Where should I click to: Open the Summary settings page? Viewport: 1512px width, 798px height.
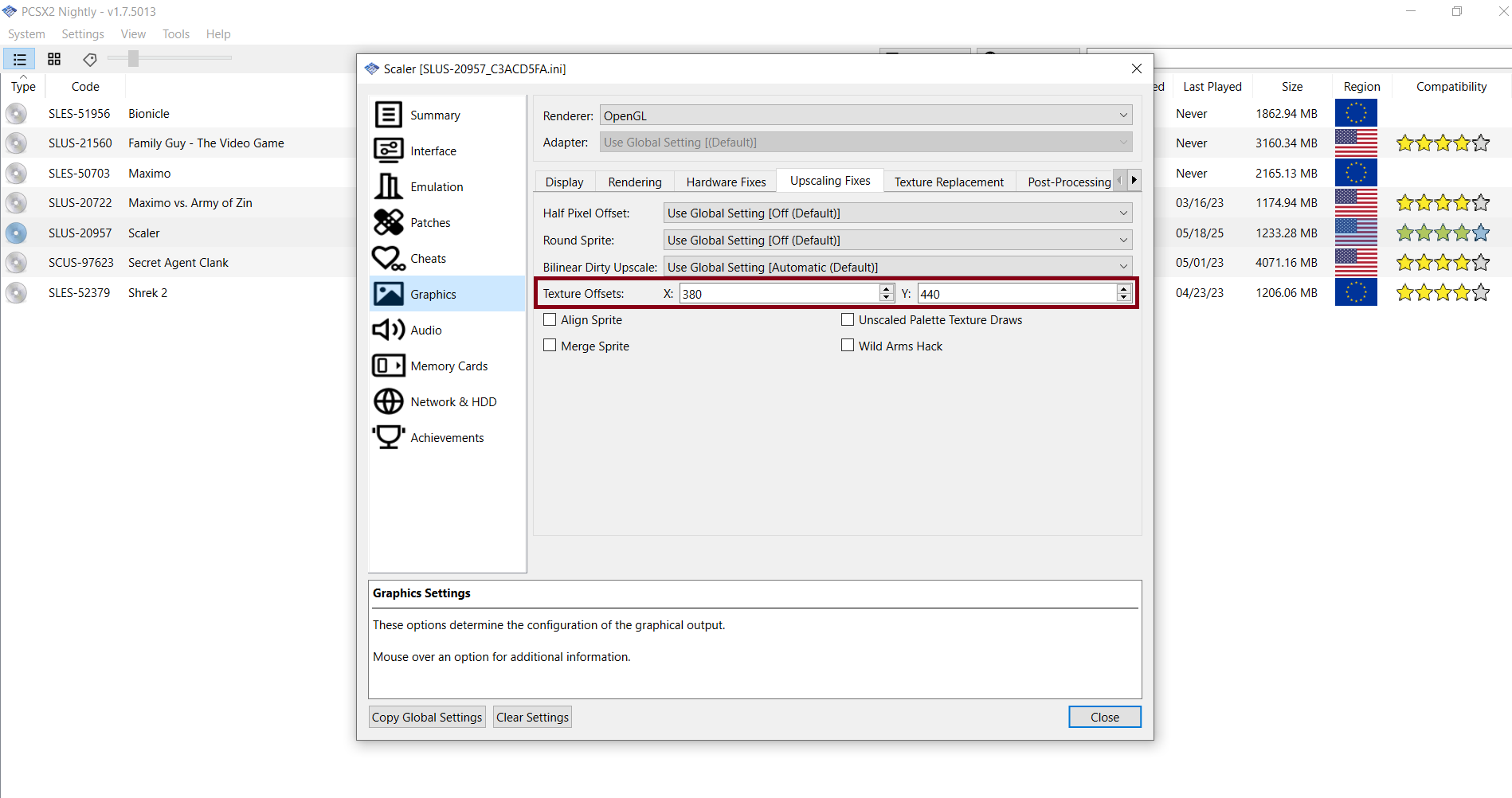[446, 115]
